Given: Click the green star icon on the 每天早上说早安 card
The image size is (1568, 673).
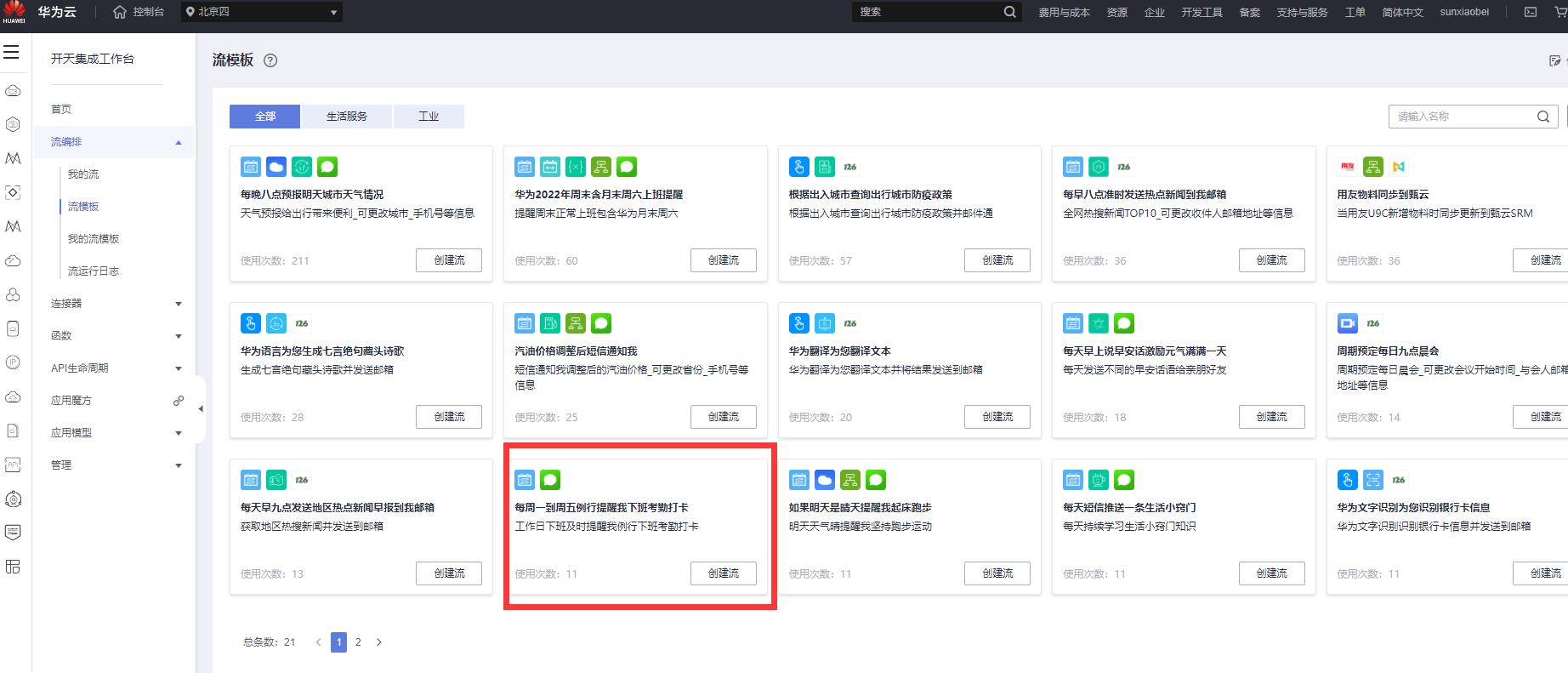Looking at the screenshot, I should click(x=1099, y=323).
